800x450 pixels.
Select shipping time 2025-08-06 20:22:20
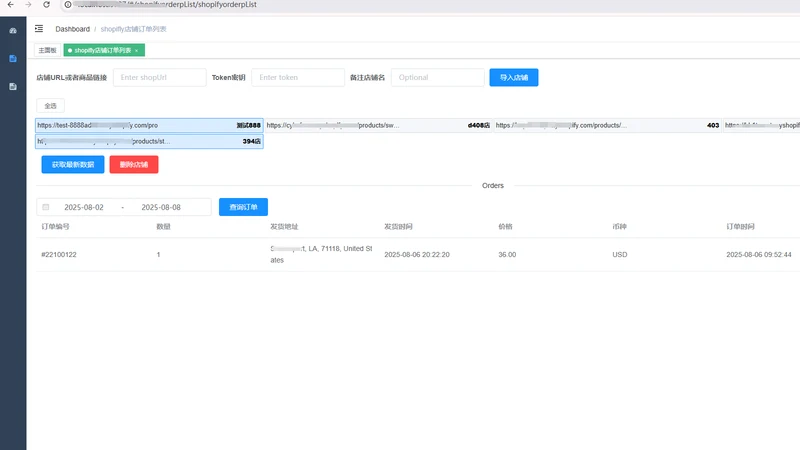(x=417, y=255)
